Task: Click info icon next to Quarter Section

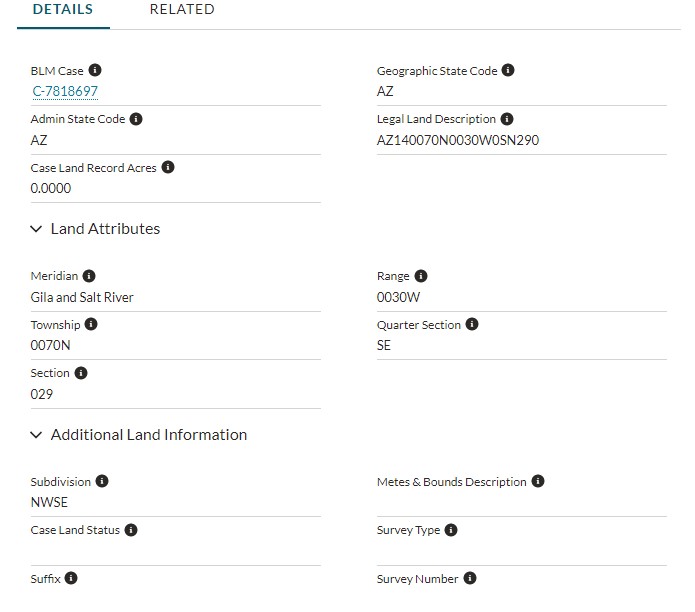Action: tap(472, 325)
